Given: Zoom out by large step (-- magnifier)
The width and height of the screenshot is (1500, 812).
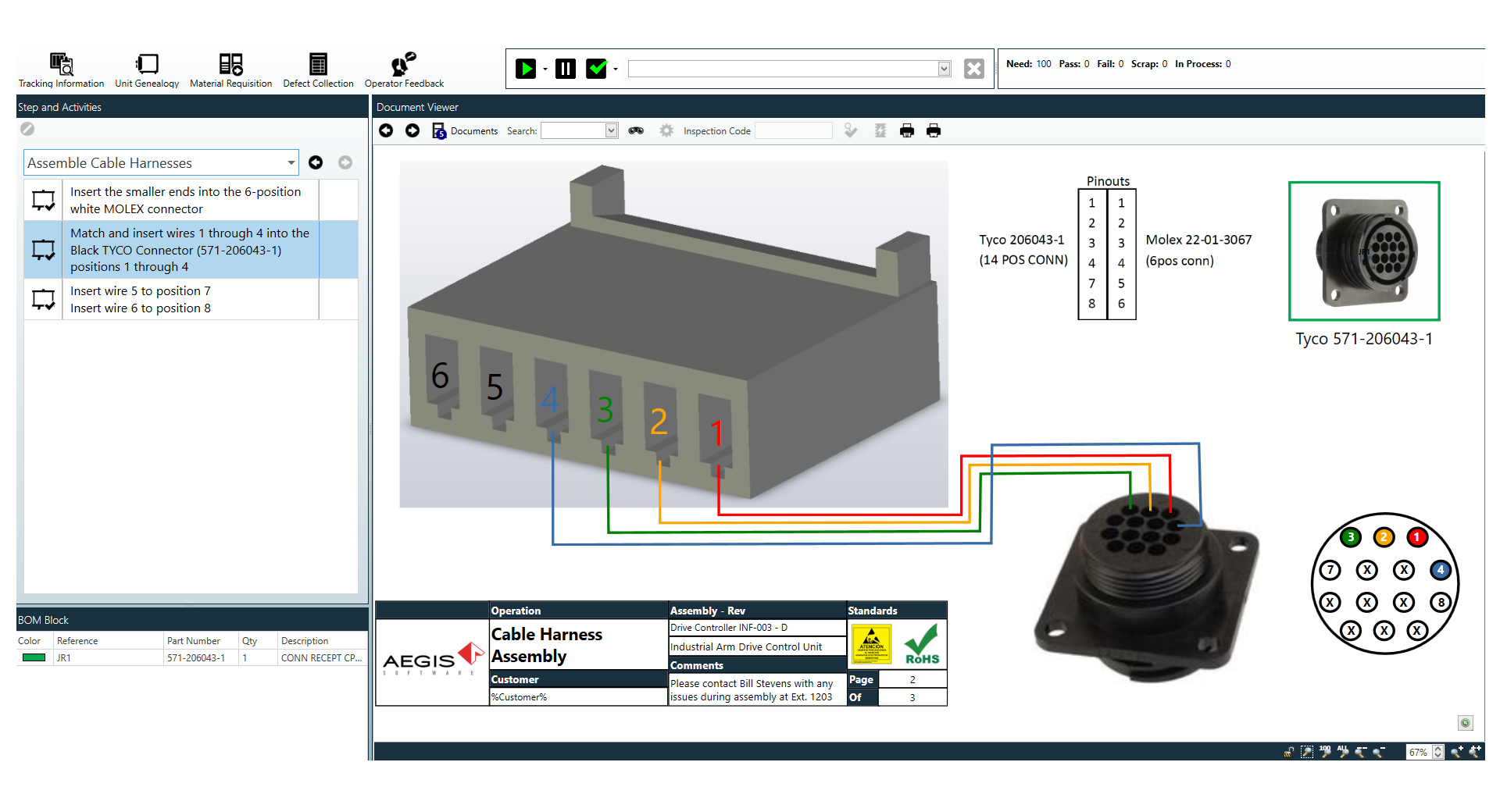Looking at the screenshot, I should coord(1361,752).
